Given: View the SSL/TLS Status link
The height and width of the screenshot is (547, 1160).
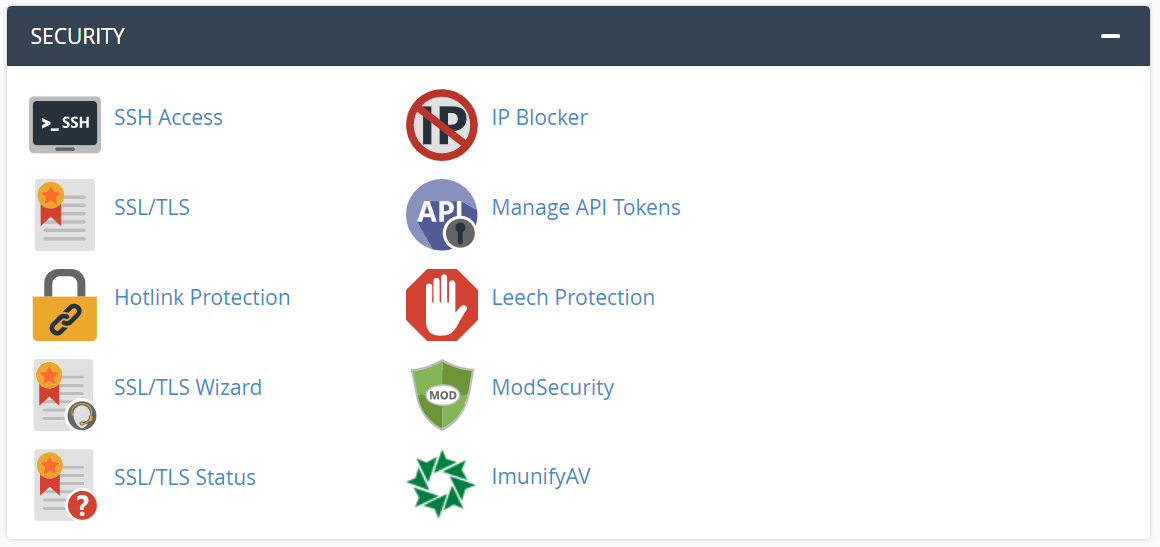Looking at the screenshot, I should [x=185, y=478].
